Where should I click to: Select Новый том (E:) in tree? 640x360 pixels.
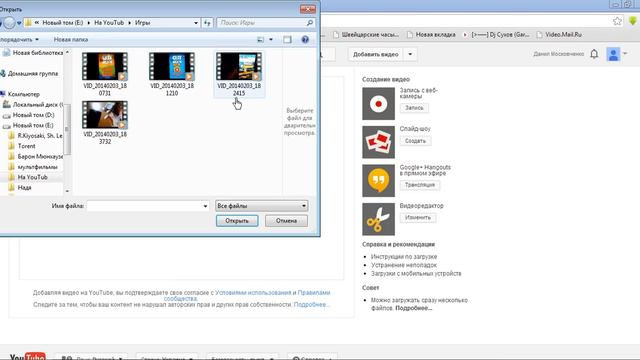coord(29,125)
